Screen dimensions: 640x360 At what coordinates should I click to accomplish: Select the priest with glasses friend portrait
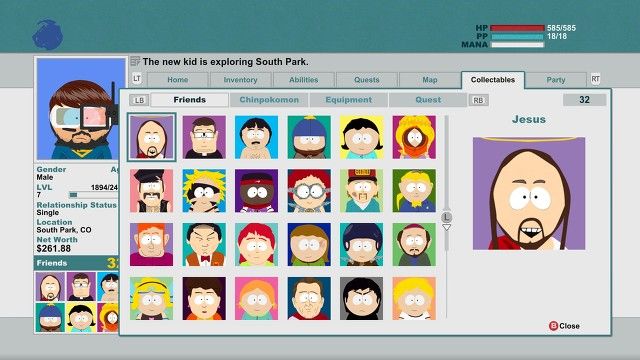point(204,137)
